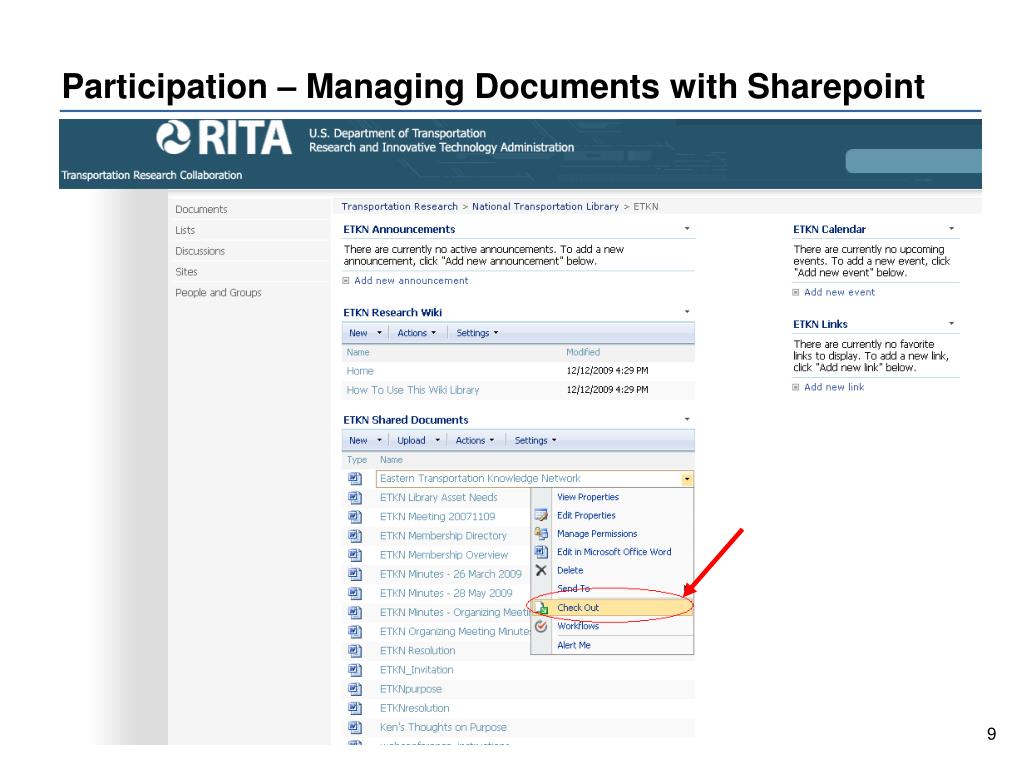Image resolution: width=1024 pixels, height=768 pixels.
Task: Click the Check Out icon in context menu
Action: coord(541,607)
